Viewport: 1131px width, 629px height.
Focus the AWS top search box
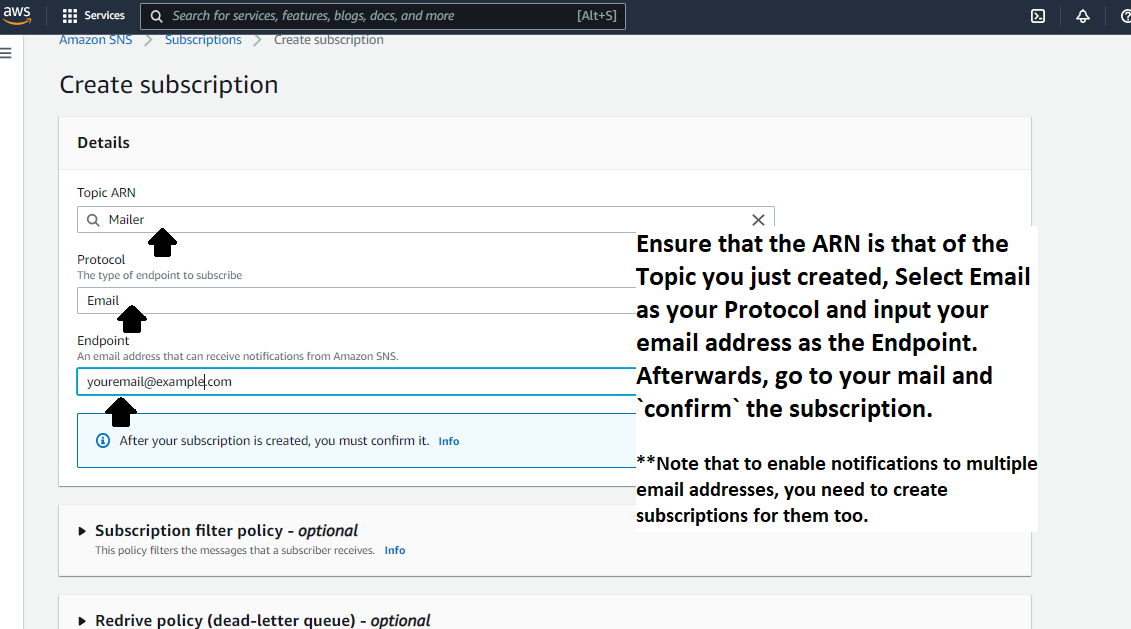(382, 16)
